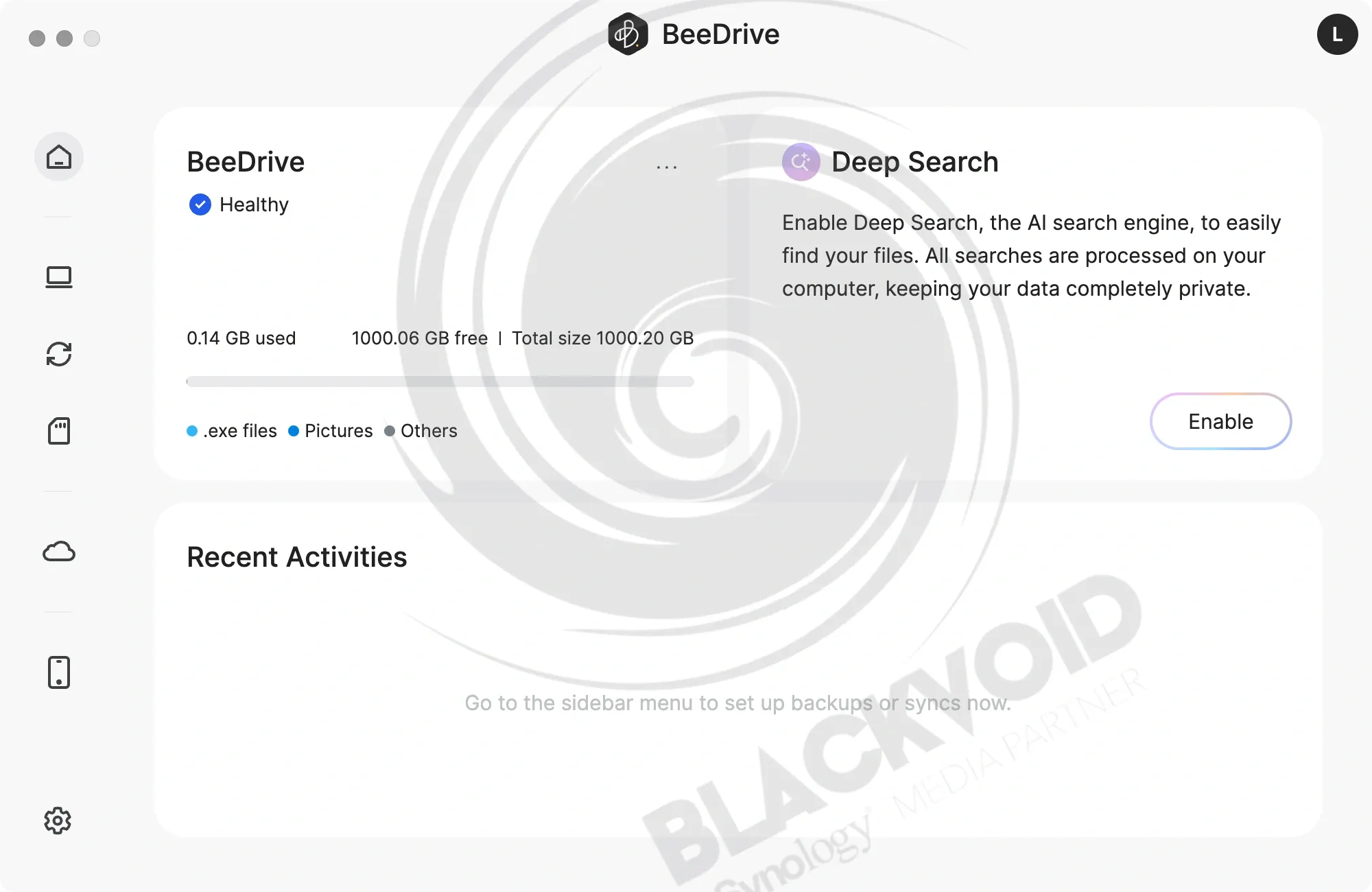Click the "1000.06 GB free" text

click(x=420, y=338)
